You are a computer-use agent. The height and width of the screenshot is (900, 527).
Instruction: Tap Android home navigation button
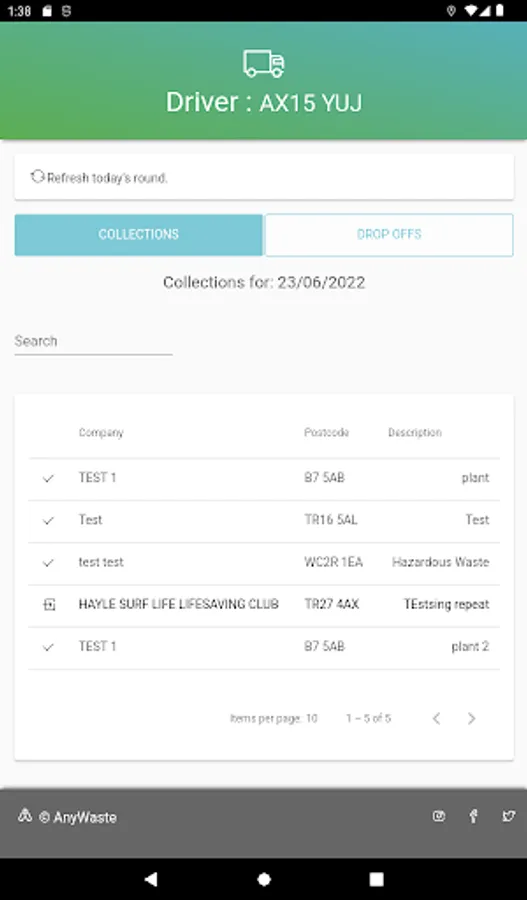[264, 879]
